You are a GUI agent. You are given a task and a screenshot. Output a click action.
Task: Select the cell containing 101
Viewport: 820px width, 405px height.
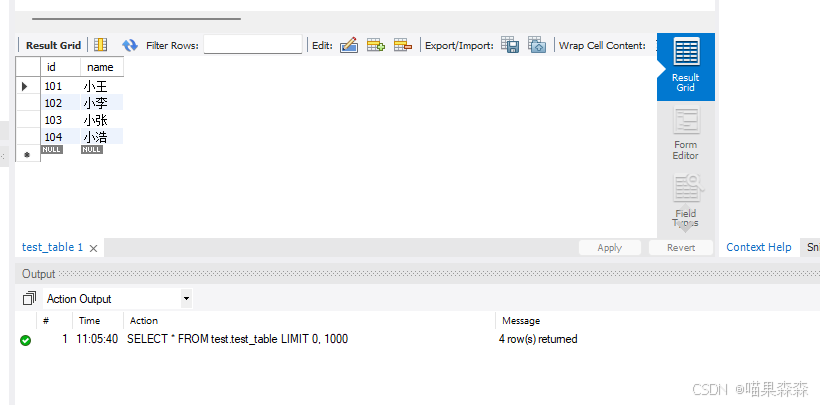tap(61, 86)
